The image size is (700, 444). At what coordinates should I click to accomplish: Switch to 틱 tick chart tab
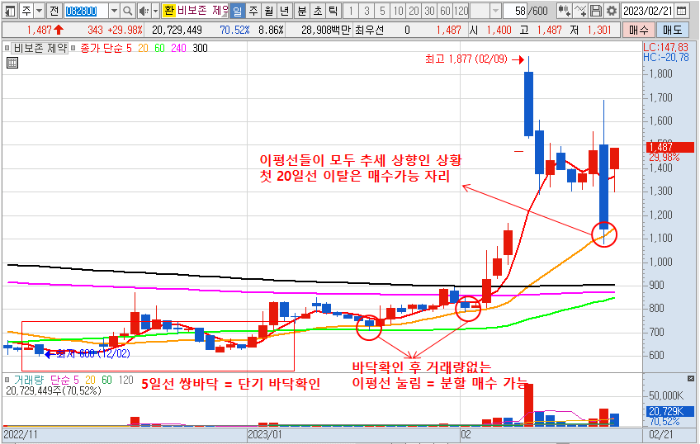coord(333,11)
